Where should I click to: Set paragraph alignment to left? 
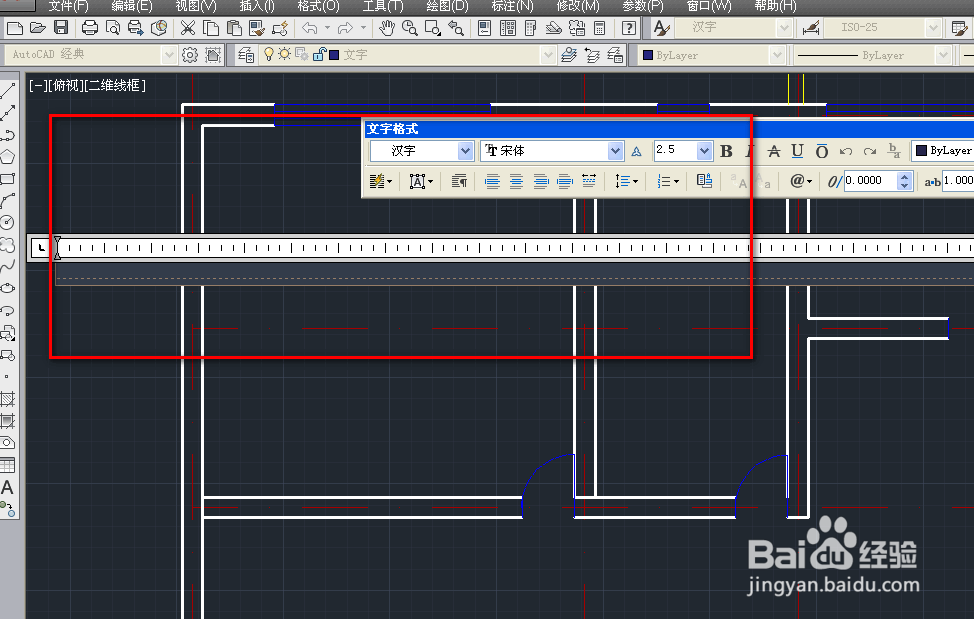(493, 181)
